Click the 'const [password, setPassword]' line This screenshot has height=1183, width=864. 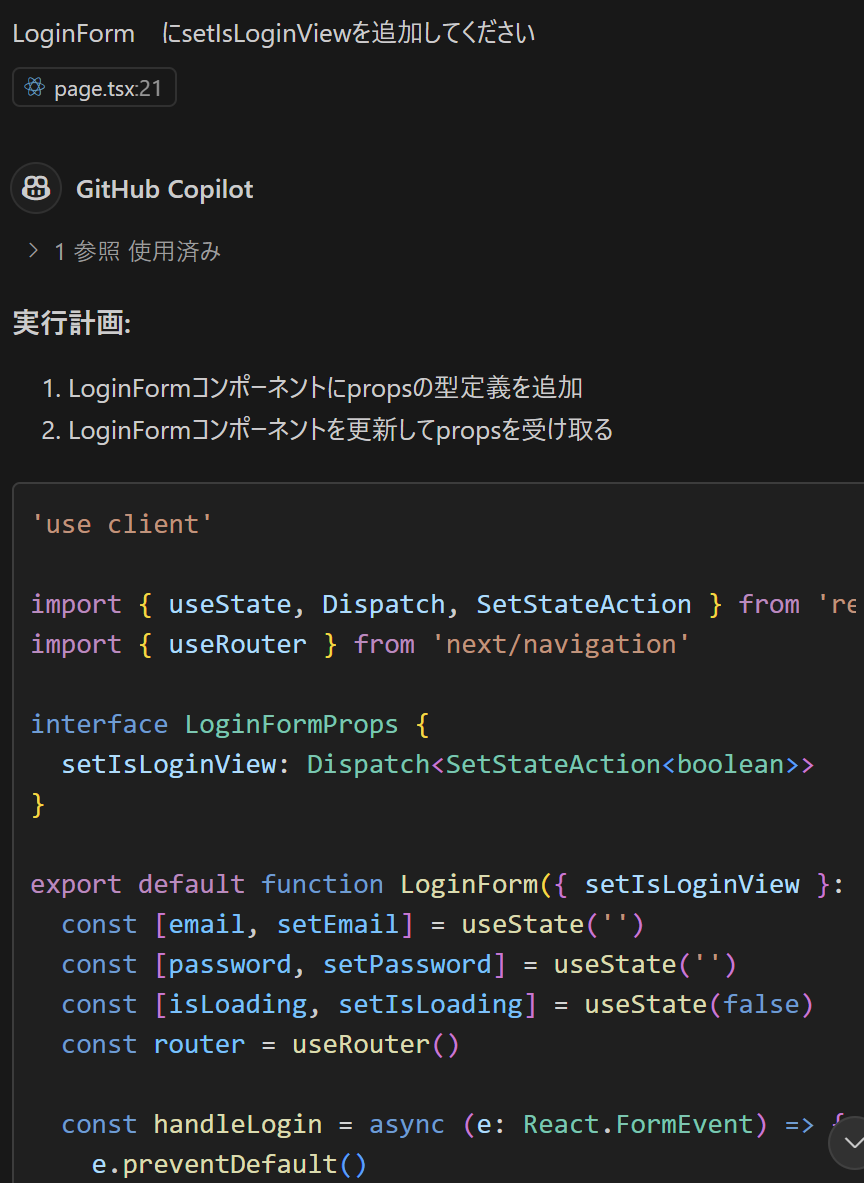coord(398,964)
